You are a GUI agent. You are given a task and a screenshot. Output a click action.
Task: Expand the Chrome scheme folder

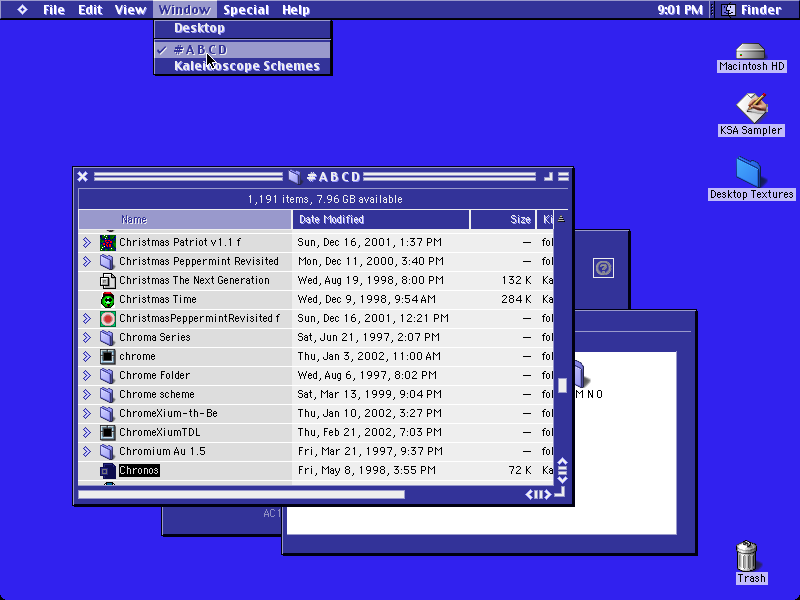pyautogui.click(x=87, y=394)
